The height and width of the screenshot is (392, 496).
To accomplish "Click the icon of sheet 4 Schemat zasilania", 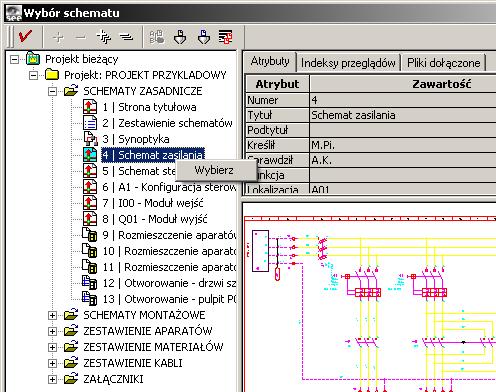I will (x=90, y=155).
